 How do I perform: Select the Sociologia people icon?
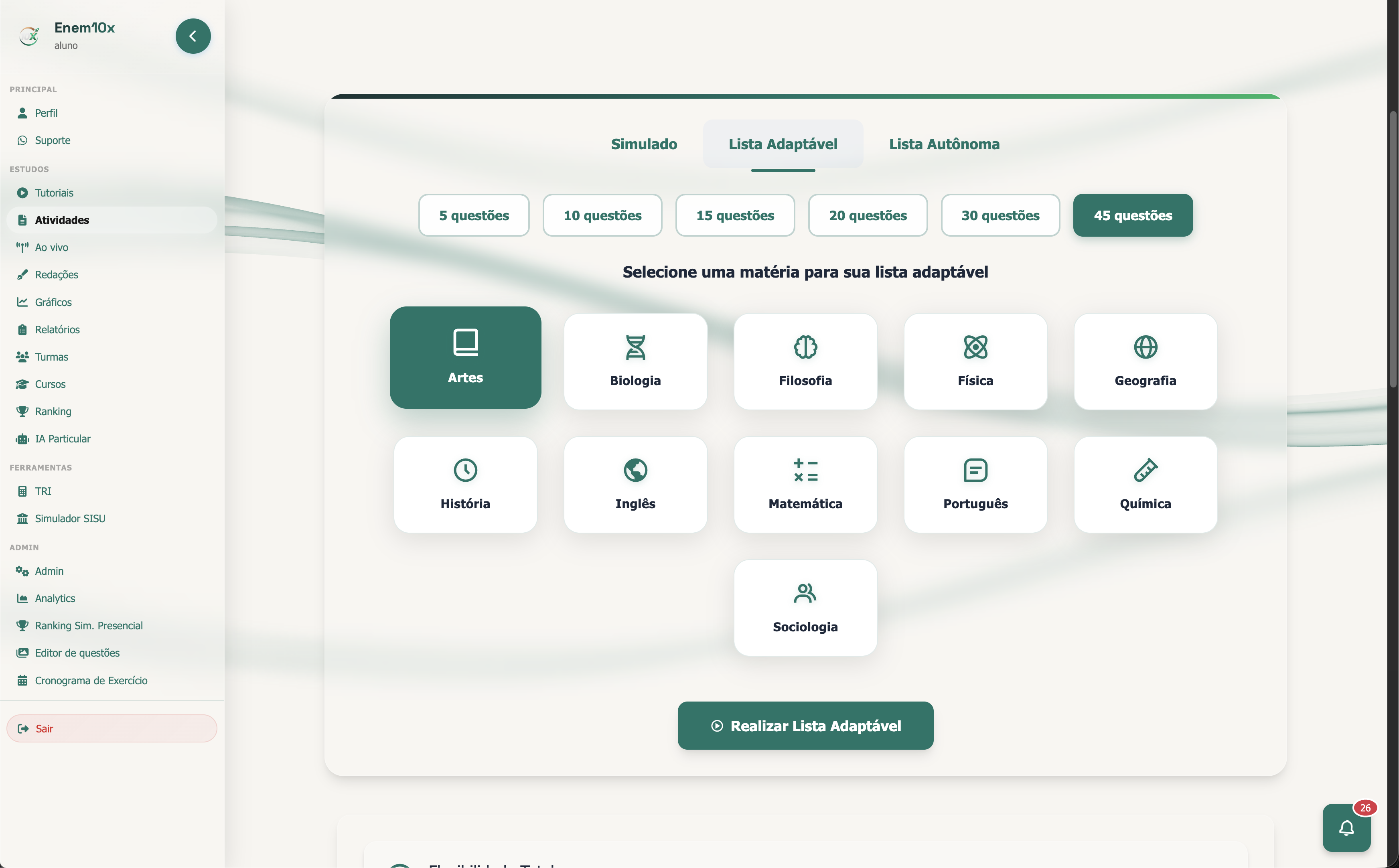click(x=805, y=593)
